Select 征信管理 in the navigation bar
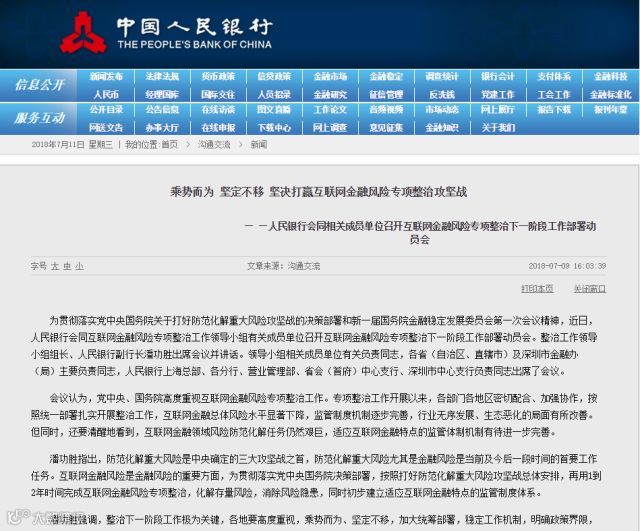This screenshot has width=640, height=531. (386, 95)
